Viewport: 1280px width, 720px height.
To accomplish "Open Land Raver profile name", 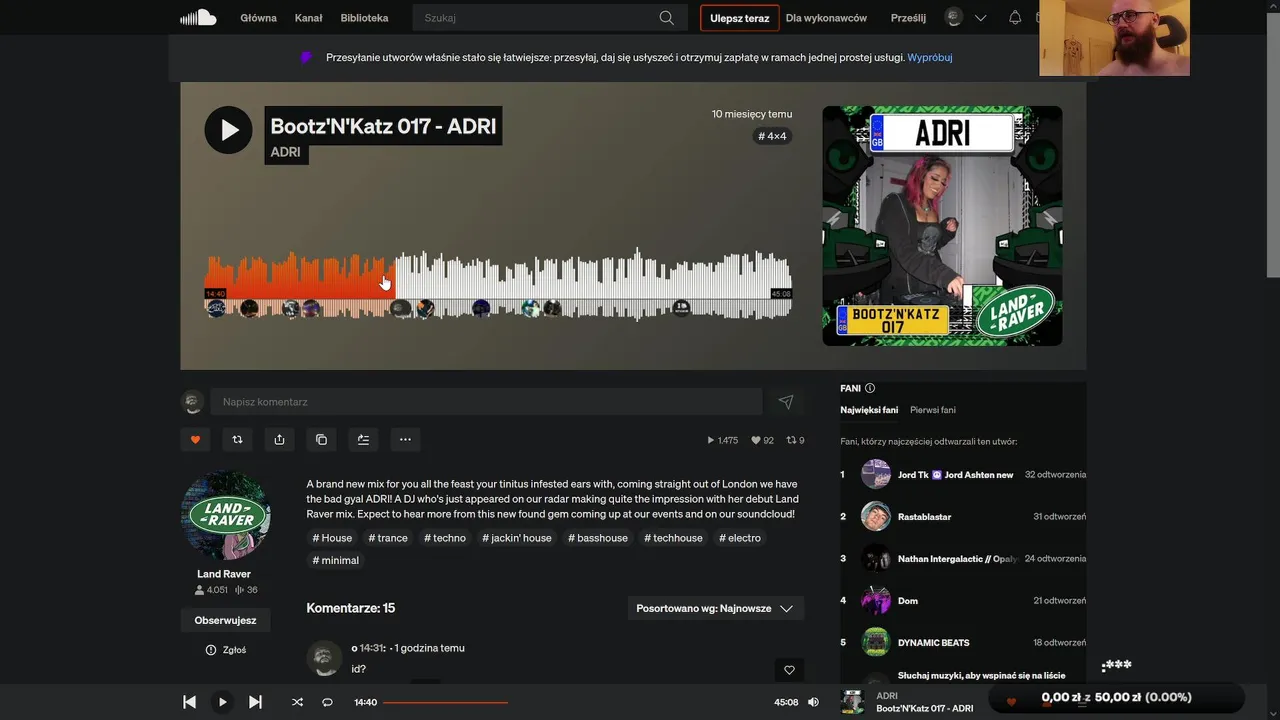I will pos(224,574).
